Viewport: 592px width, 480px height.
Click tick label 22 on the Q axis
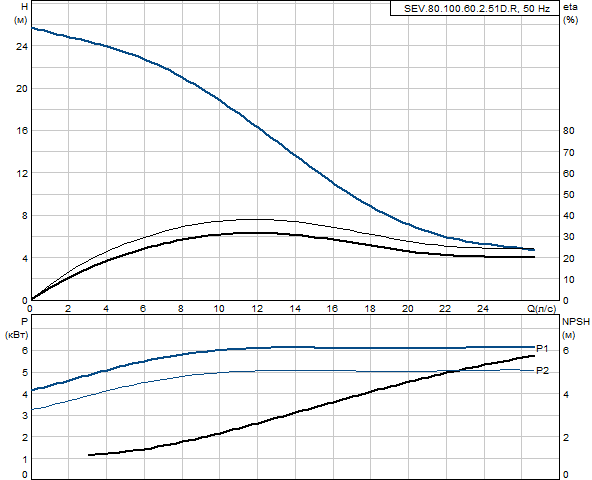coord(446,309)
